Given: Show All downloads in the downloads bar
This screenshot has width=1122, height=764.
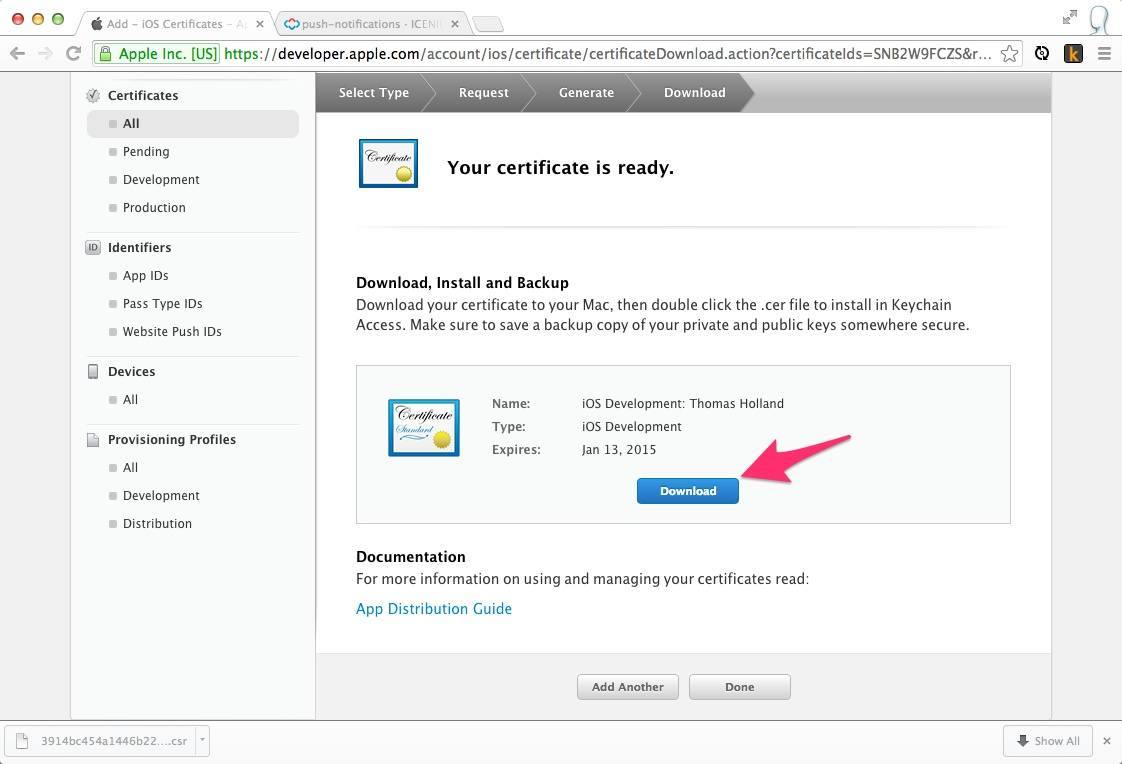Looking at the screenshot, I should (x=1047, y=741).
